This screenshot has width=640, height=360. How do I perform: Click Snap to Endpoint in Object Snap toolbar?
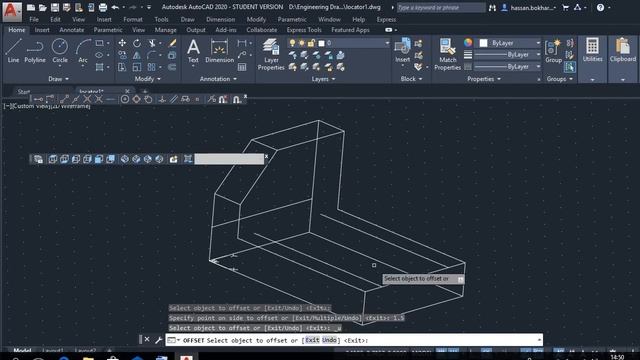(64, 99)
